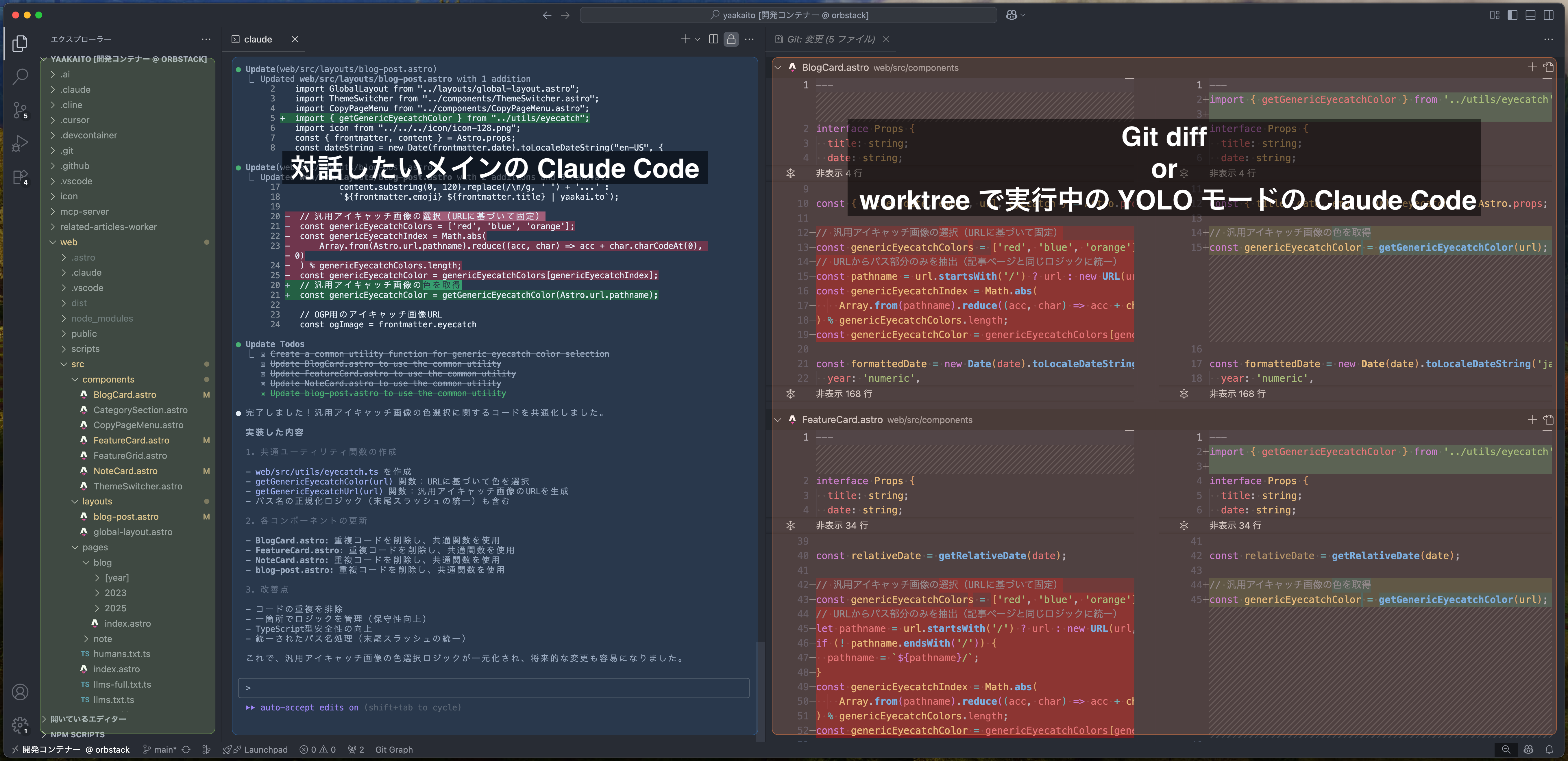The image size is (1568, 761).
Task: Click the Claude Code prompt input box
Action: [494, 687]
